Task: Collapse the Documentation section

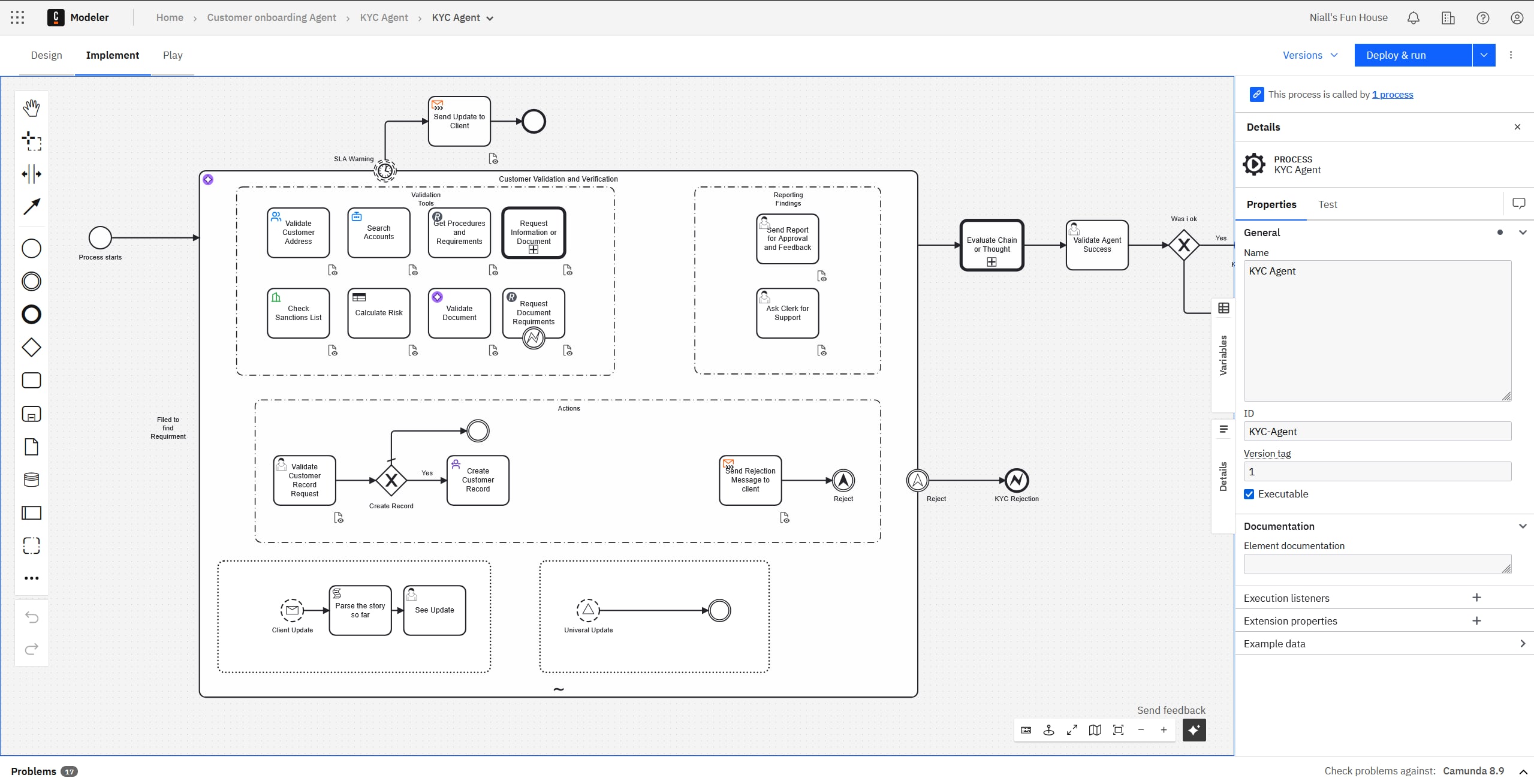Action: pyautogui.click(x=1522, y=526)
